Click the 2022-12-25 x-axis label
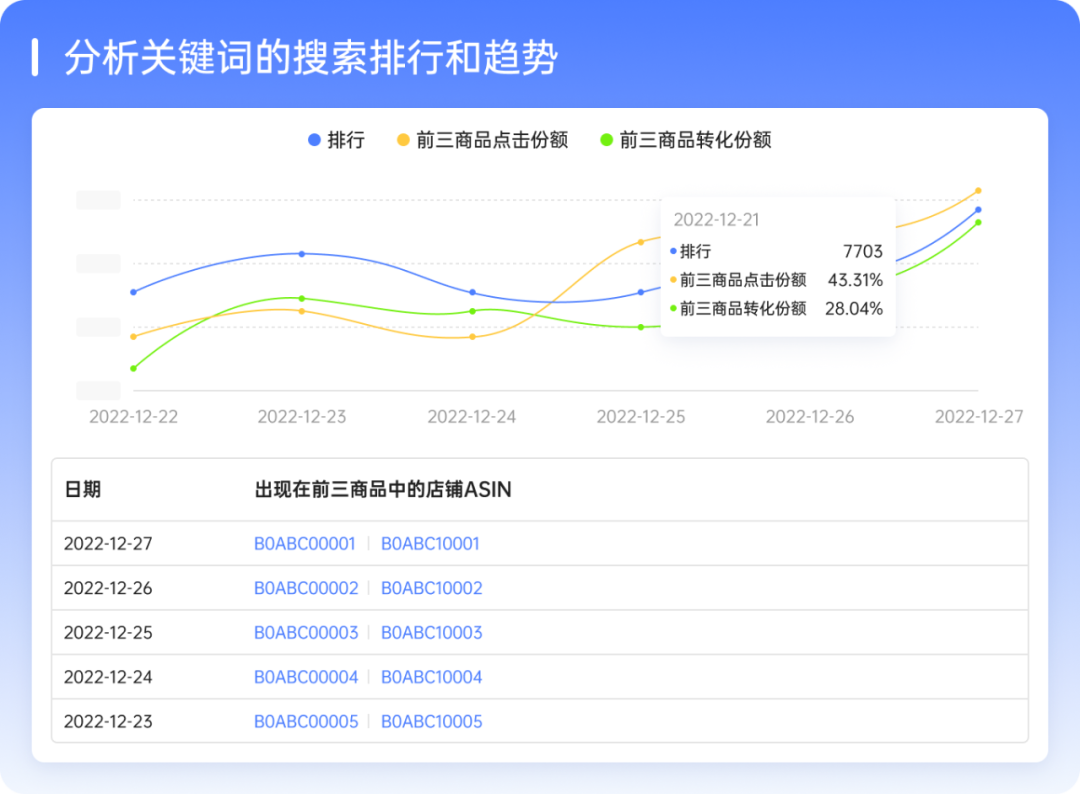This screenshot has width=1080, height=794. (x=641, y=417)
